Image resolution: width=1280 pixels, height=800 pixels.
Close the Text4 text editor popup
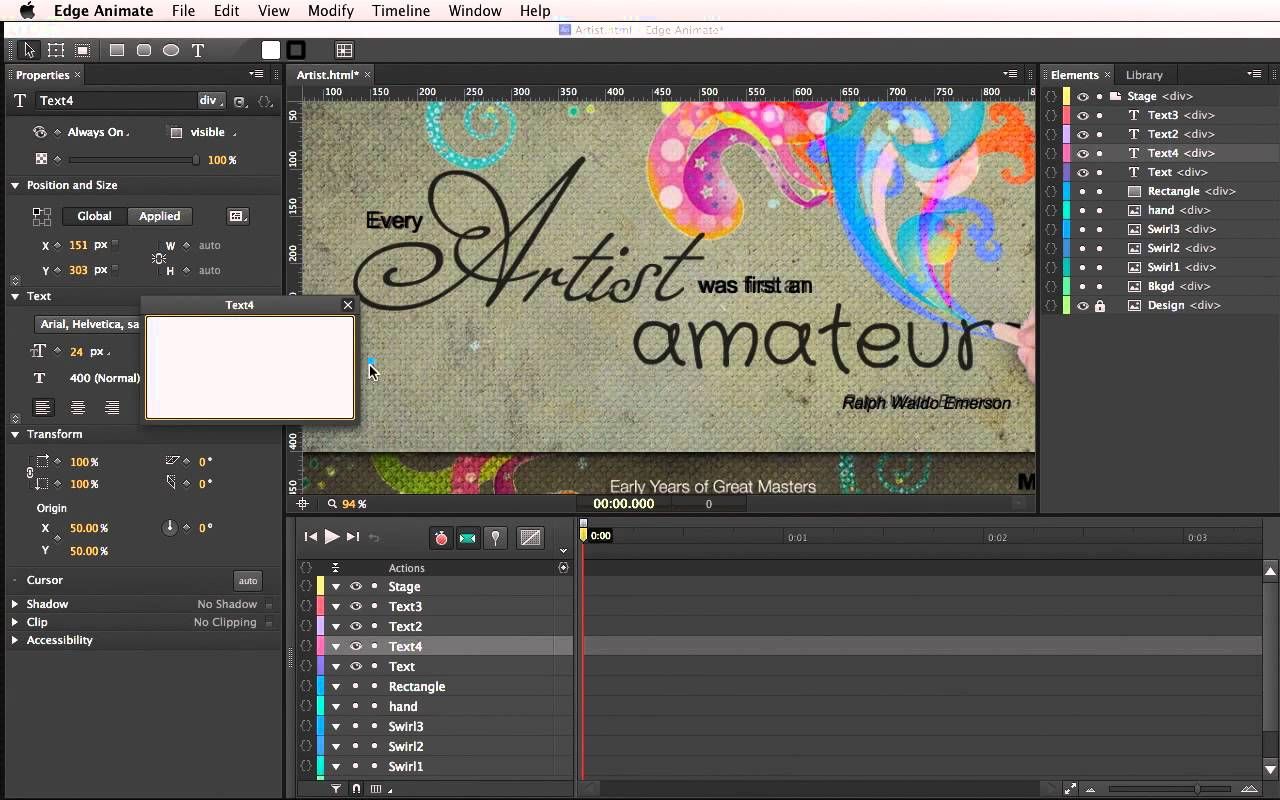click(348, 305)
